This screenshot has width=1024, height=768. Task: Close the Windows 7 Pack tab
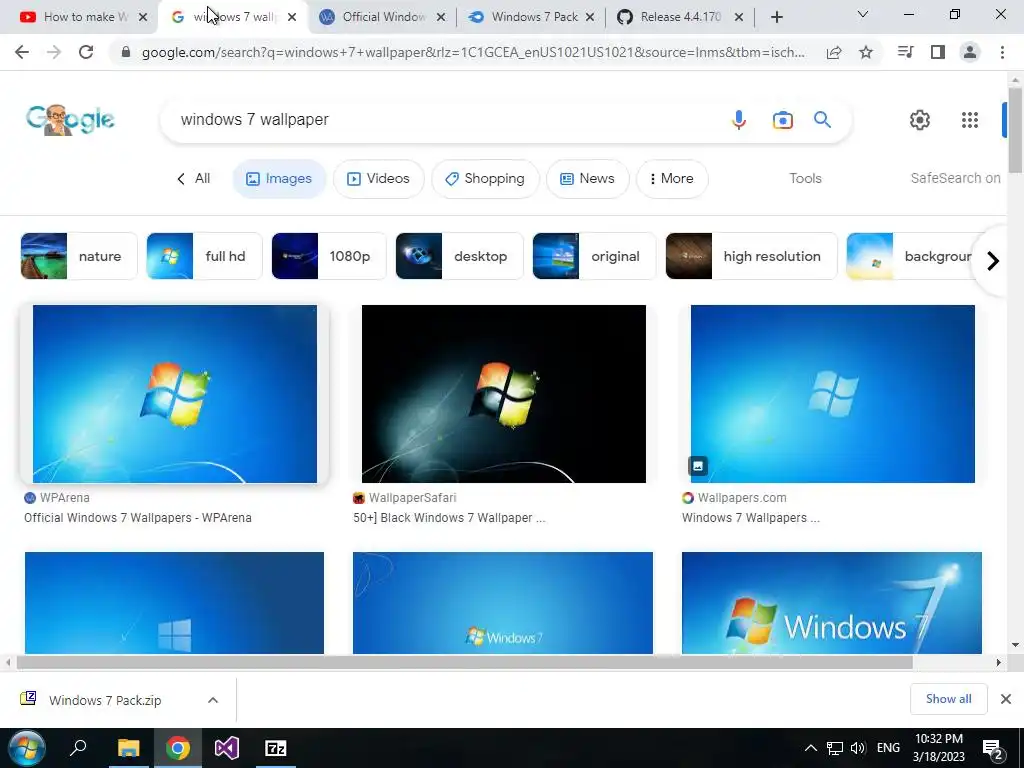click(590, 17)
